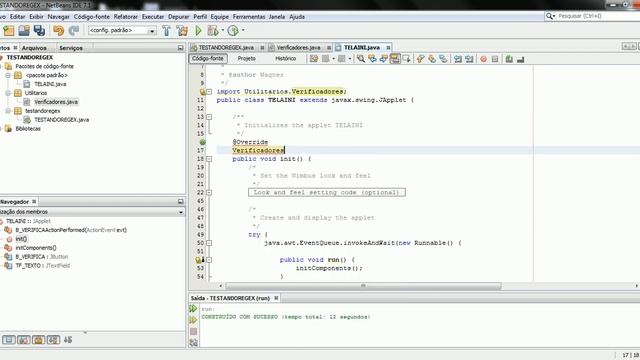Click Shift Line Right icon
640x360 pixels.
469,59
